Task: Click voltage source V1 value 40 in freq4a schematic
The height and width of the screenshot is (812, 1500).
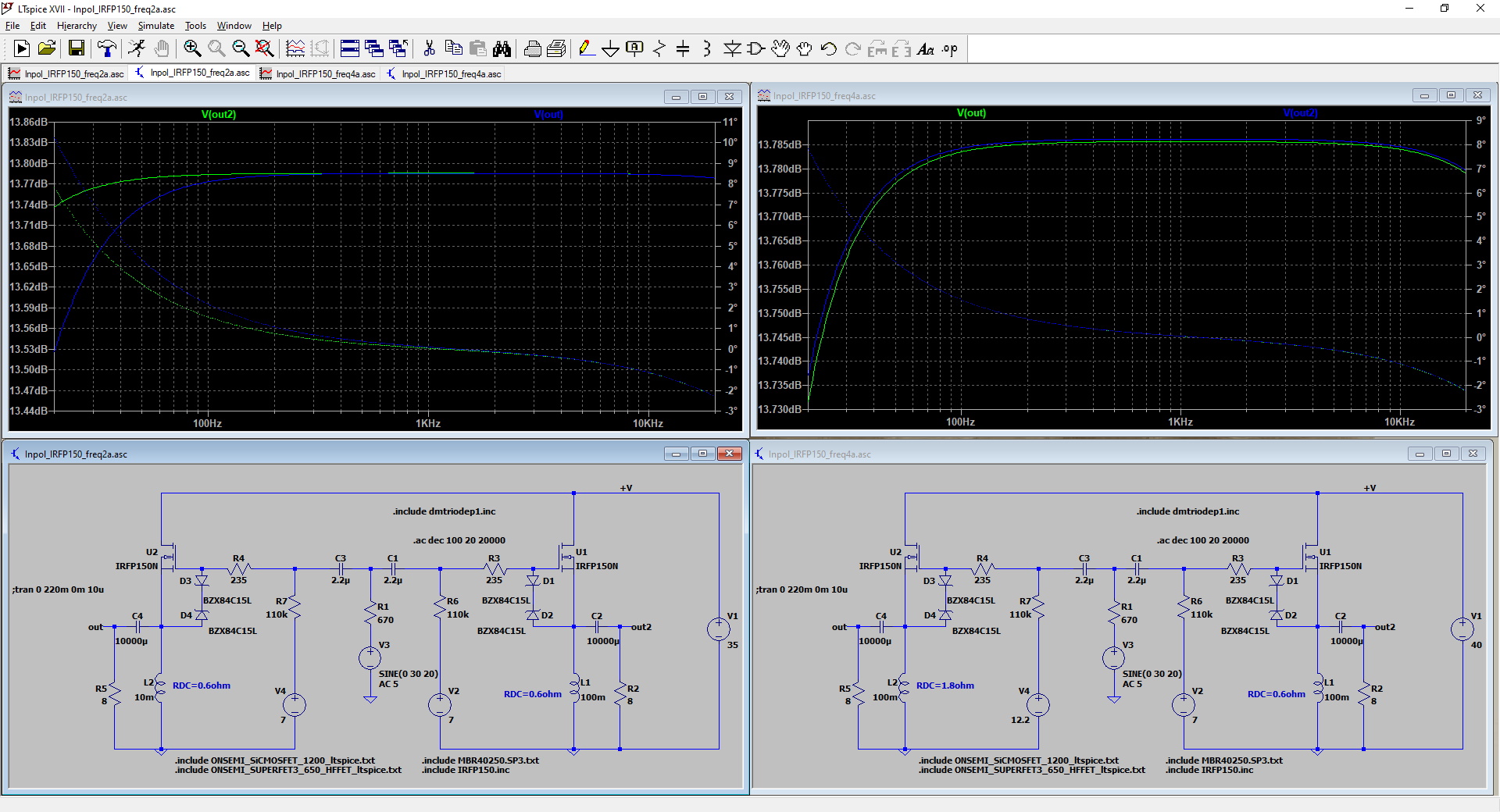Action: [x=1476, y=645]
